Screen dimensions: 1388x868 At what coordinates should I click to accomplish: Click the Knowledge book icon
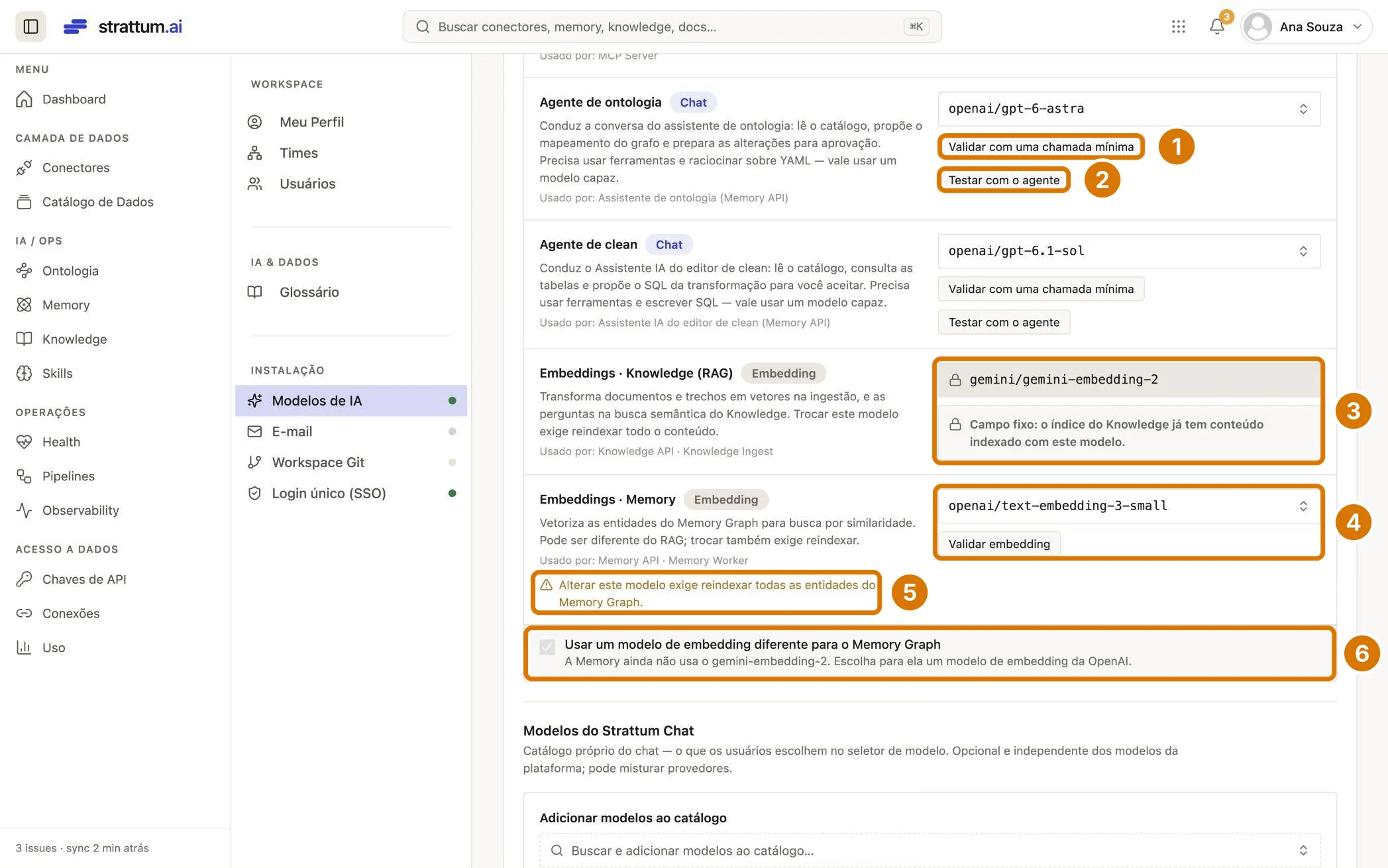(25, 339)
